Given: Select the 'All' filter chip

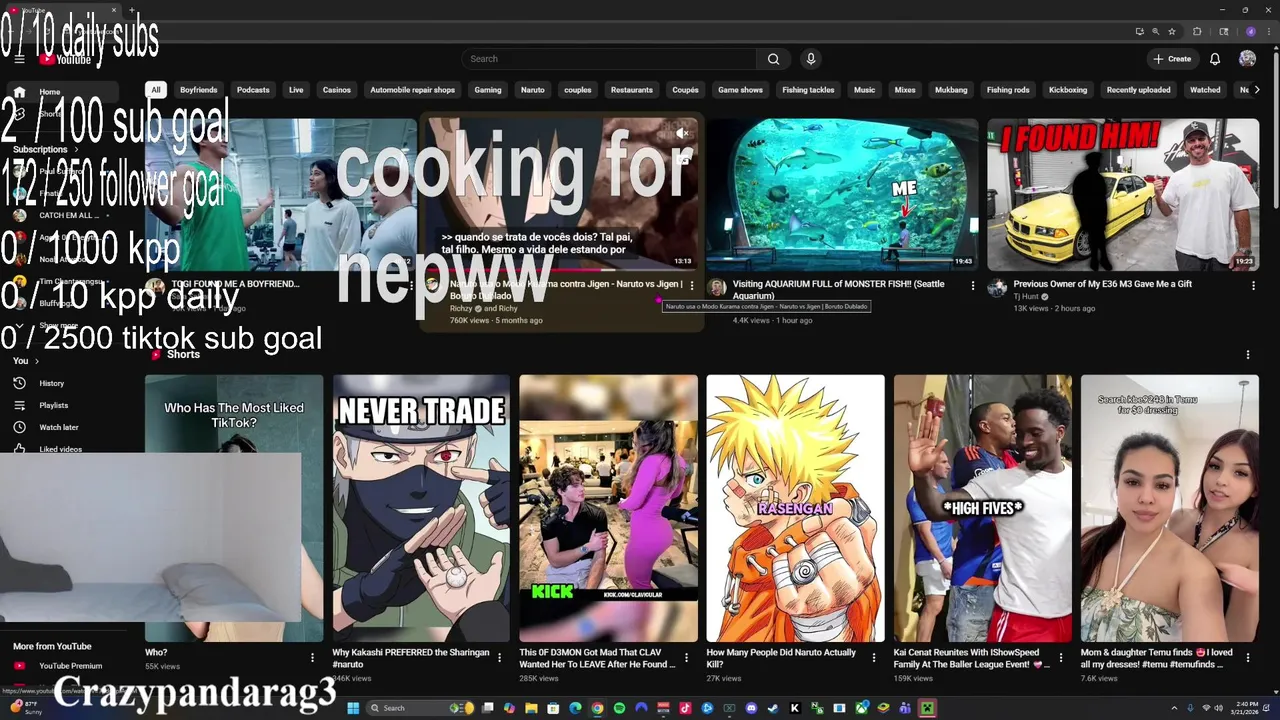Looking at the screenshot, I should [155, 90].
